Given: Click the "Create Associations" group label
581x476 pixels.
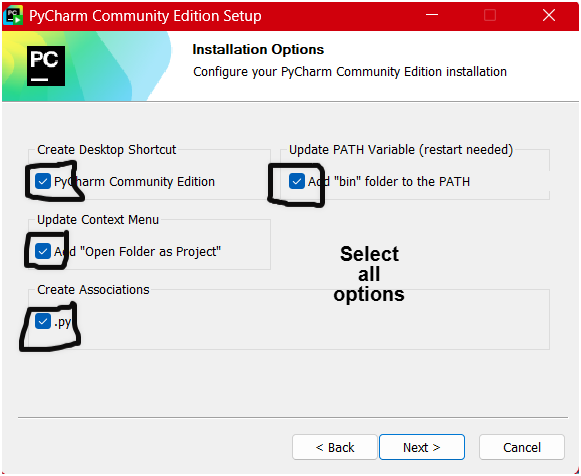Looking at the screenshot, I should (93, 290).
